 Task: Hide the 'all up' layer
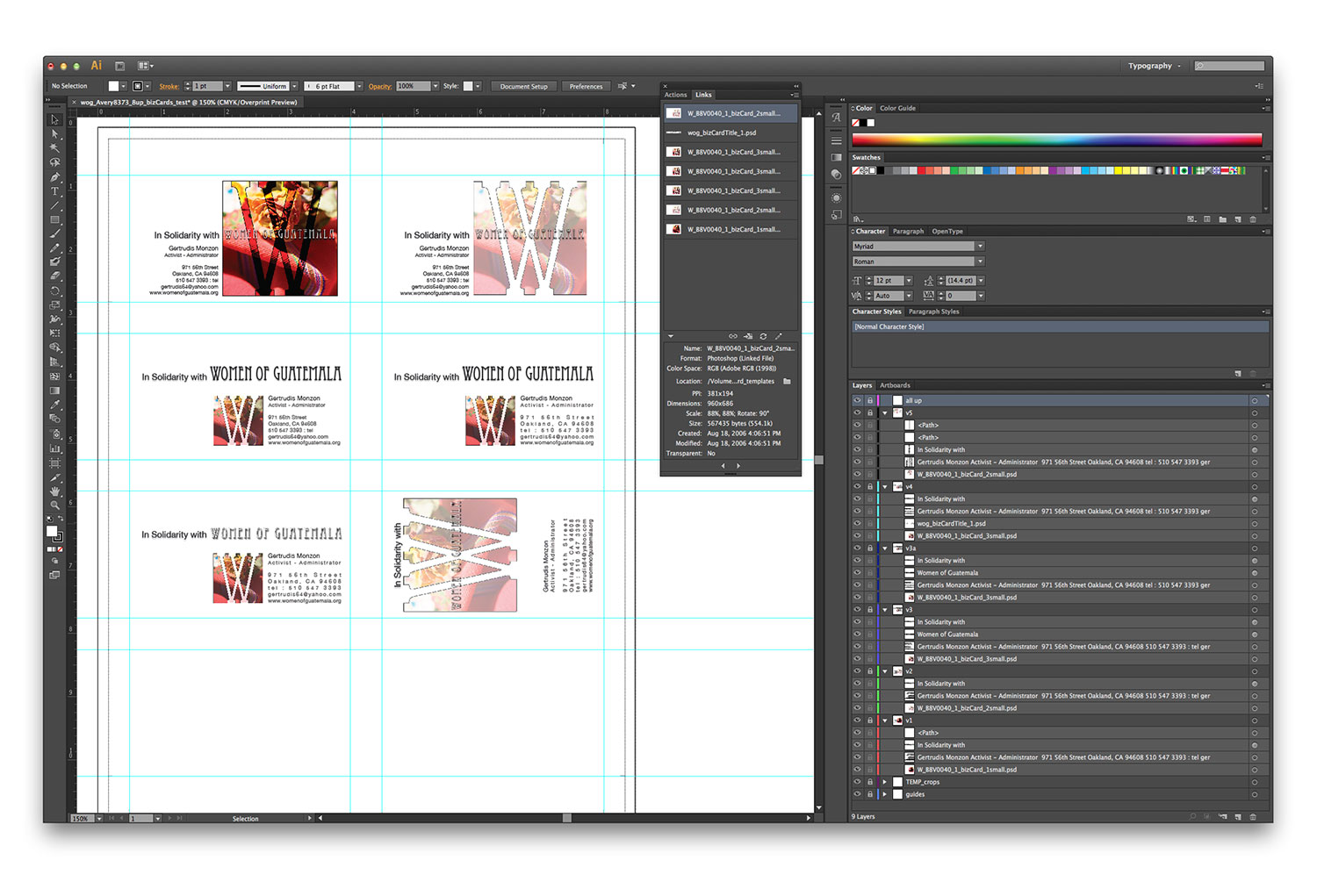point(858,400)
